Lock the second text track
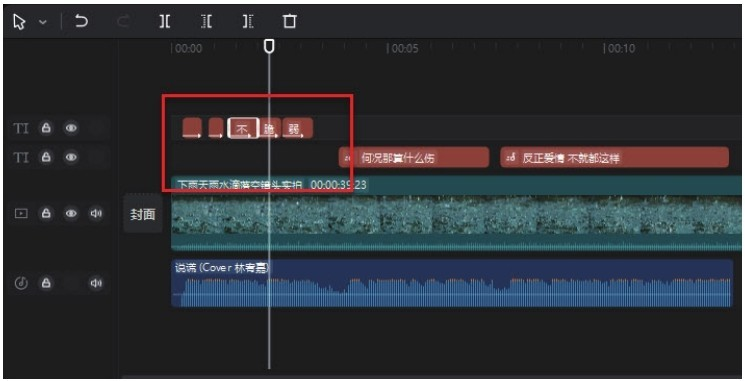 click(x=46, y=157)
